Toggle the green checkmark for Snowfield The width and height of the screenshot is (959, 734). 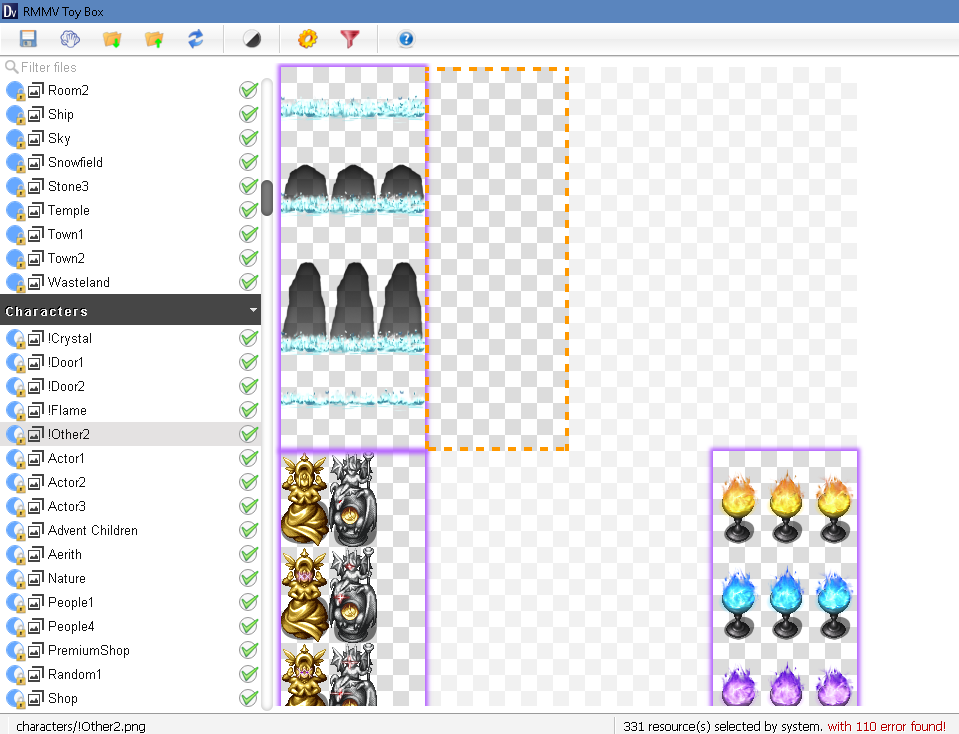[x=248, y=162]
